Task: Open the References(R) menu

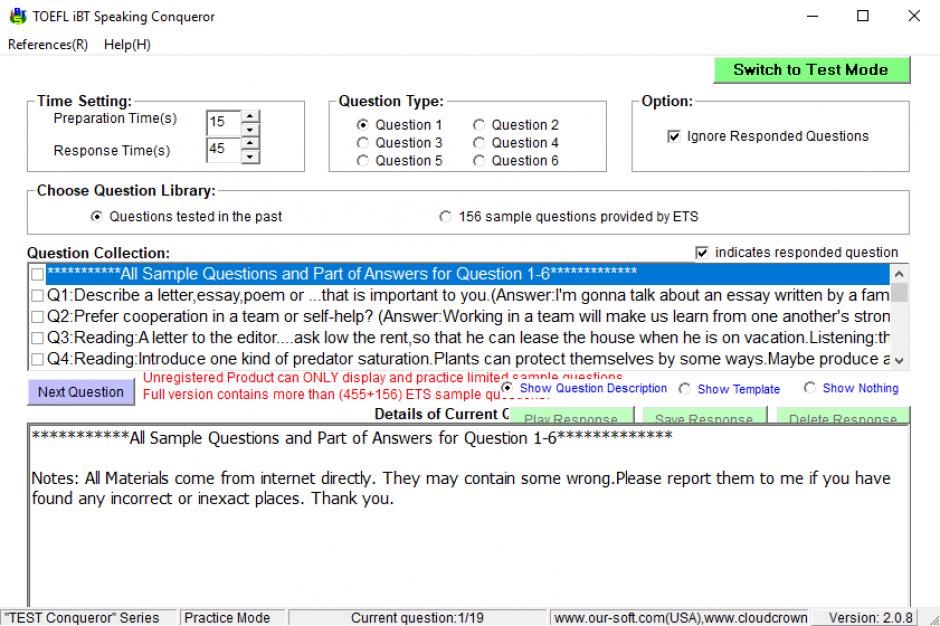Action: click(x=48, y=44)
